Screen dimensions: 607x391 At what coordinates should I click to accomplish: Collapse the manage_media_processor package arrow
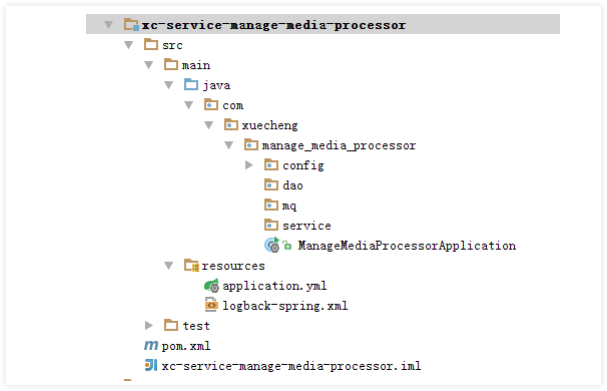229,145
